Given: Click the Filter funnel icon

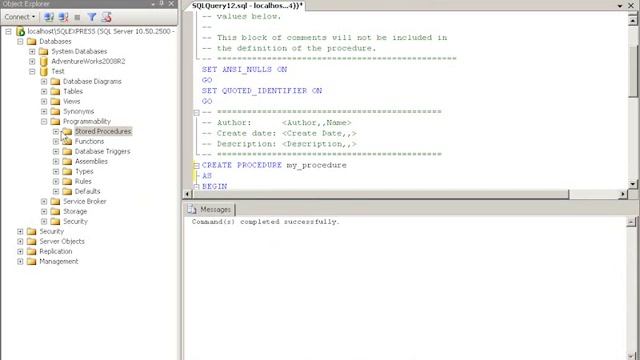Looking at the screenshot, I should (x=92, y=17).
